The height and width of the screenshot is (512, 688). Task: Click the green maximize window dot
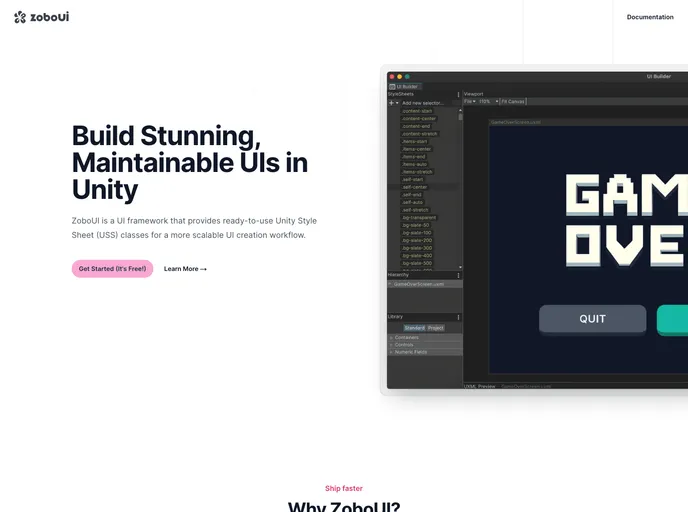[407, 76]
